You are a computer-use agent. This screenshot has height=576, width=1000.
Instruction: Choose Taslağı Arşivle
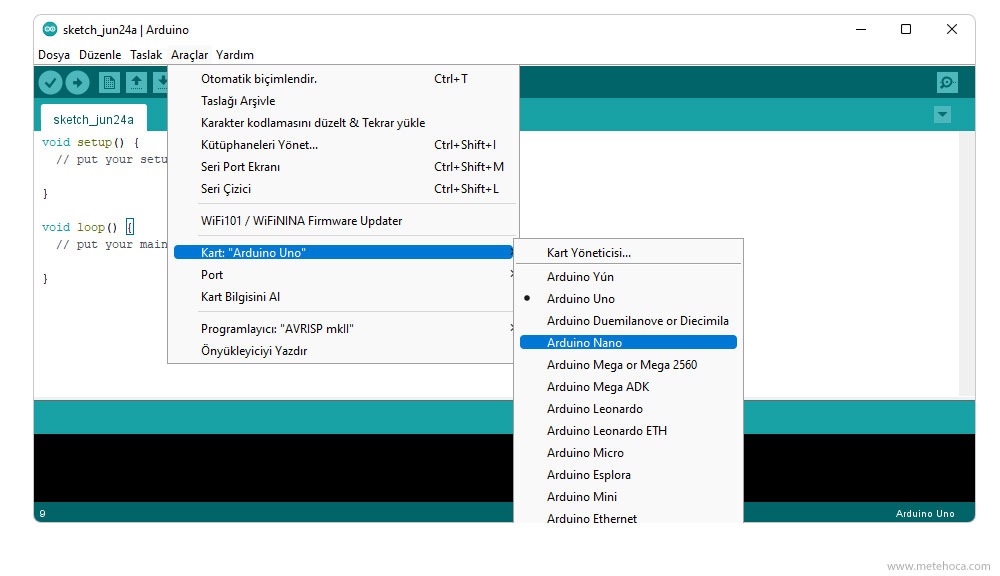click(344, 101)
